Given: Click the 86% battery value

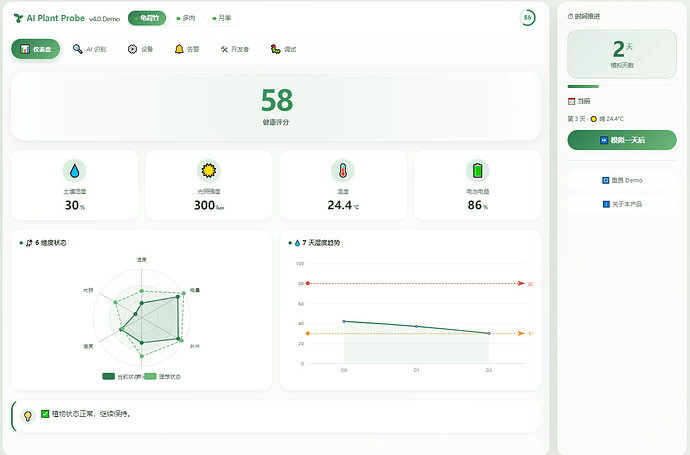Looking at the screenshot, I should point(477,205).
